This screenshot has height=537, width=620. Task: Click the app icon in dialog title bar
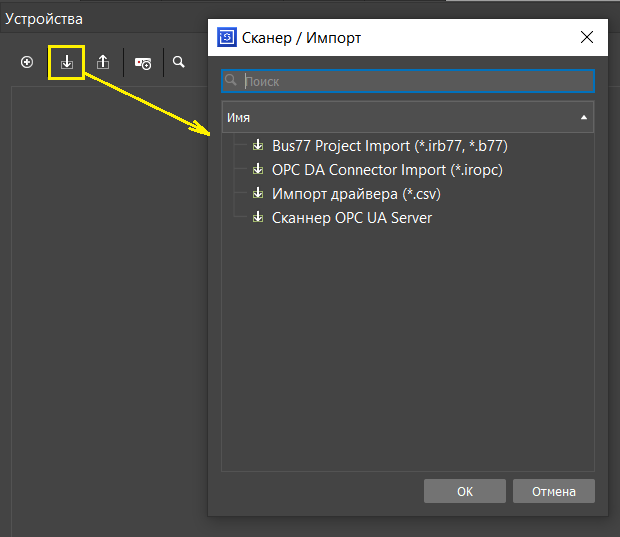coord(227,38)
